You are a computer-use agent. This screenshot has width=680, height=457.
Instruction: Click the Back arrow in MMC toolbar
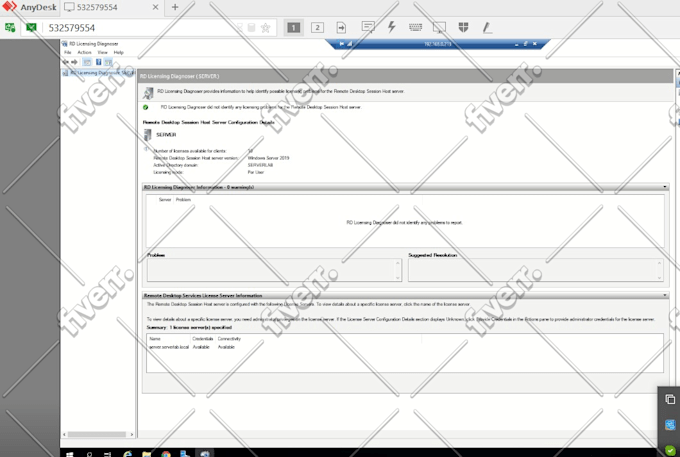click(x=65, y=62)
